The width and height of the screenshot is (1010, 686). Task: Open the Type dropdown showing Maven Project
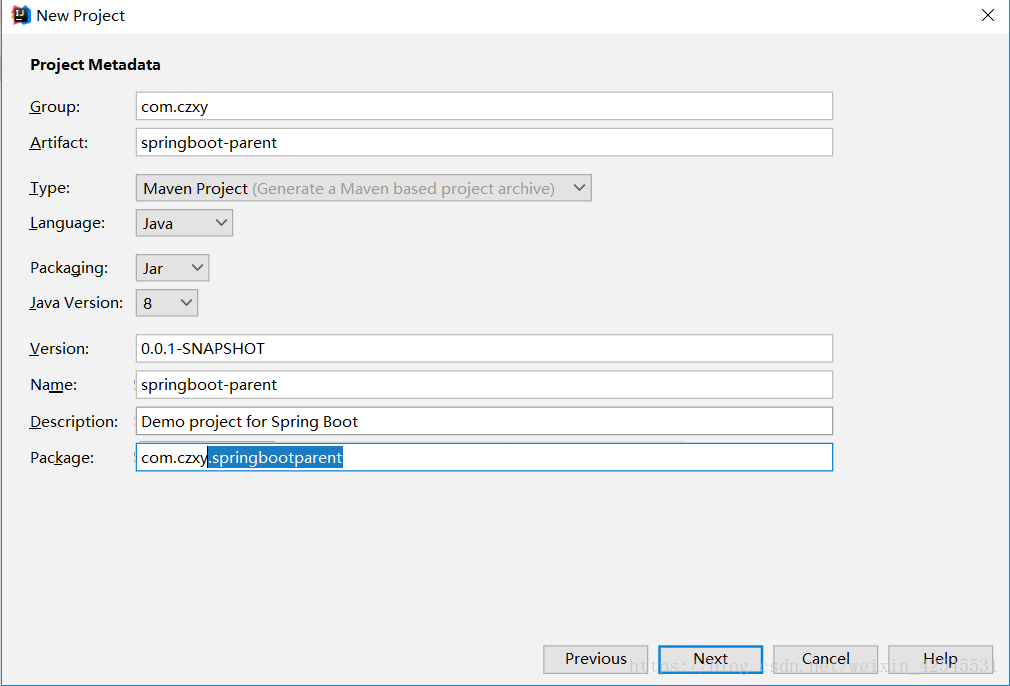coord(363,188)
